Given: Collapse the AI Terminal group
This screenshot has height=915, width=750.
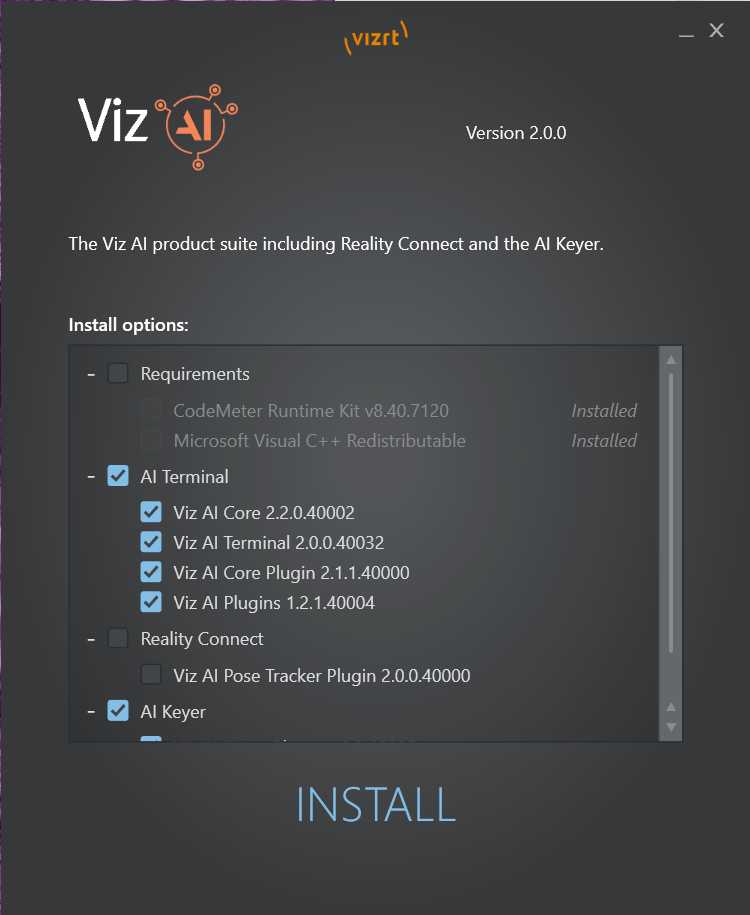Looking at the screenshot, I should click(x=91, y=477).
